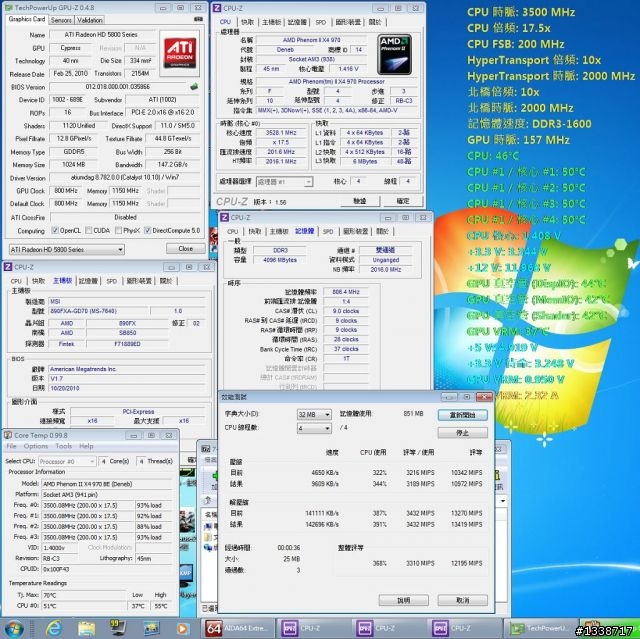Open Windows Explorer folder icon on taskbar
Screen dimensions: 640x639
86,629
